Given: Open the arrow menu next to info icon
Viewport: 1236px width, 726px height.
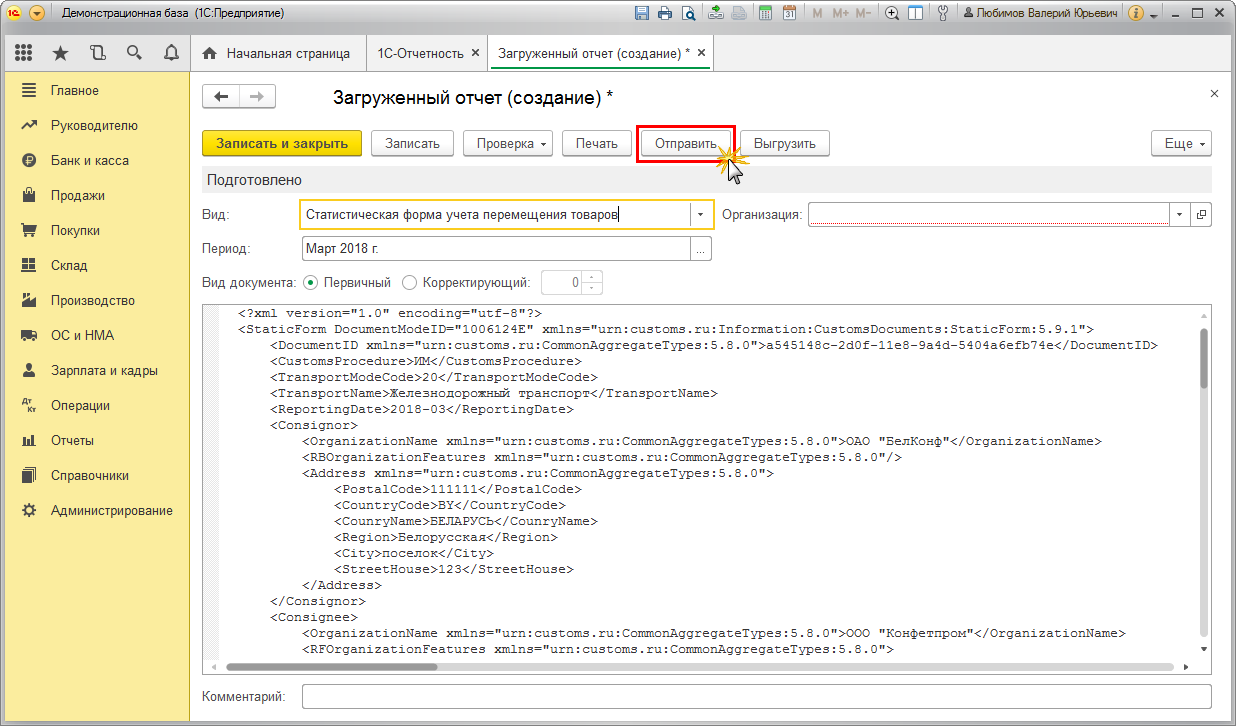Looking at the screenshot, I should 1153,16.
